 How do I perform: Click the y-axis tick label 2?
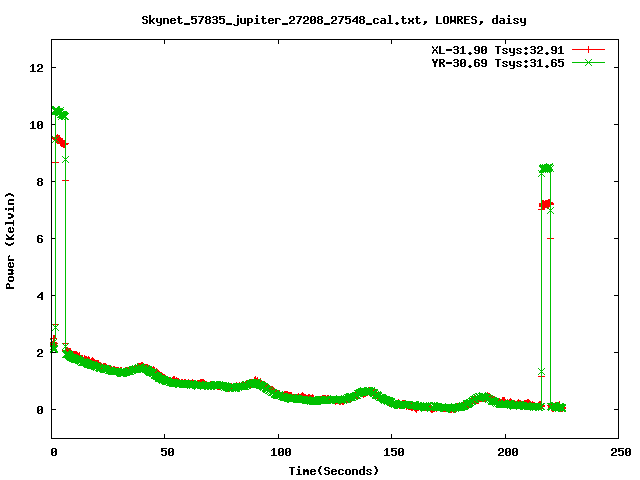coord(40,353)
